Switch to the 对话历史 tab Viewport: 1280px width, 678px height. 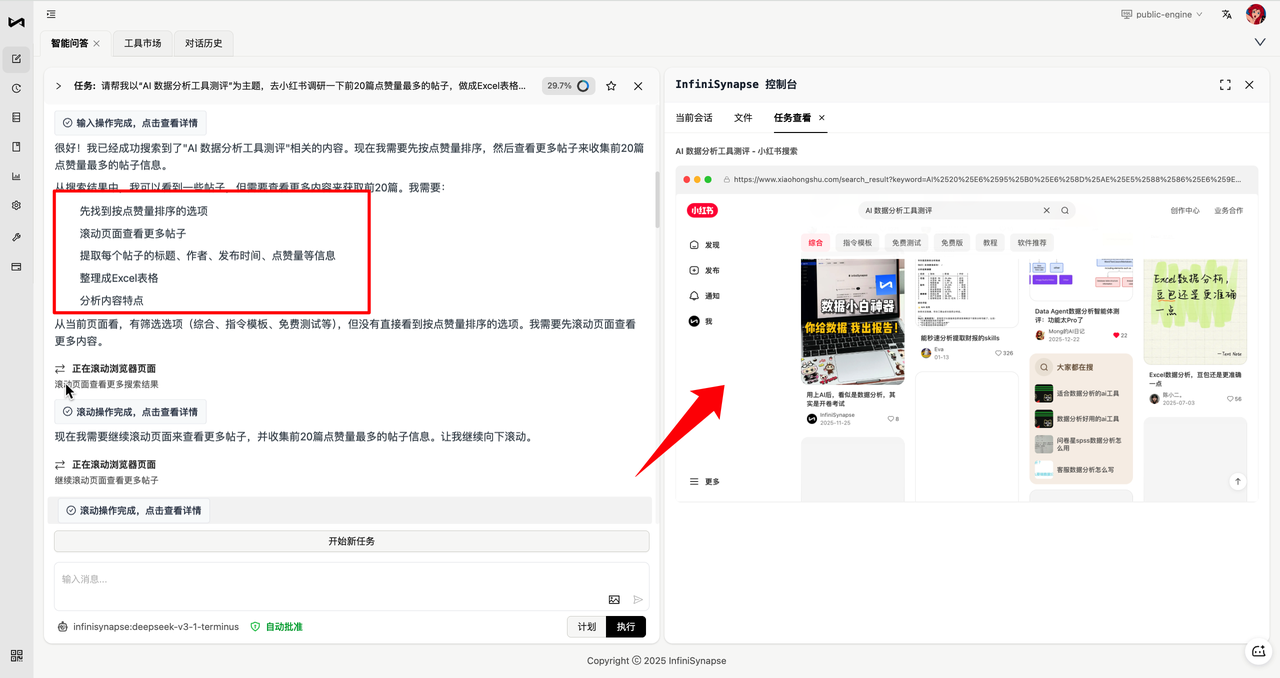click(204, 44)
